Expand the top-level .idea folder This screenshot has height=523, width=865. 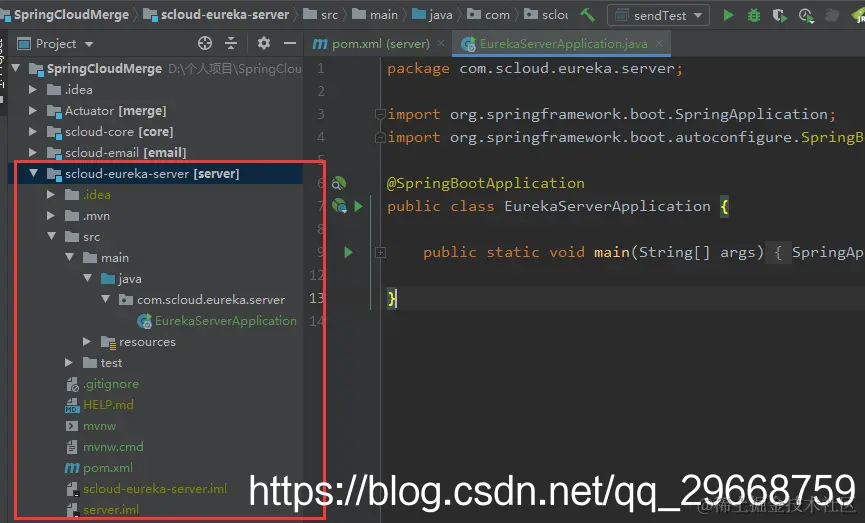(33, 89)
